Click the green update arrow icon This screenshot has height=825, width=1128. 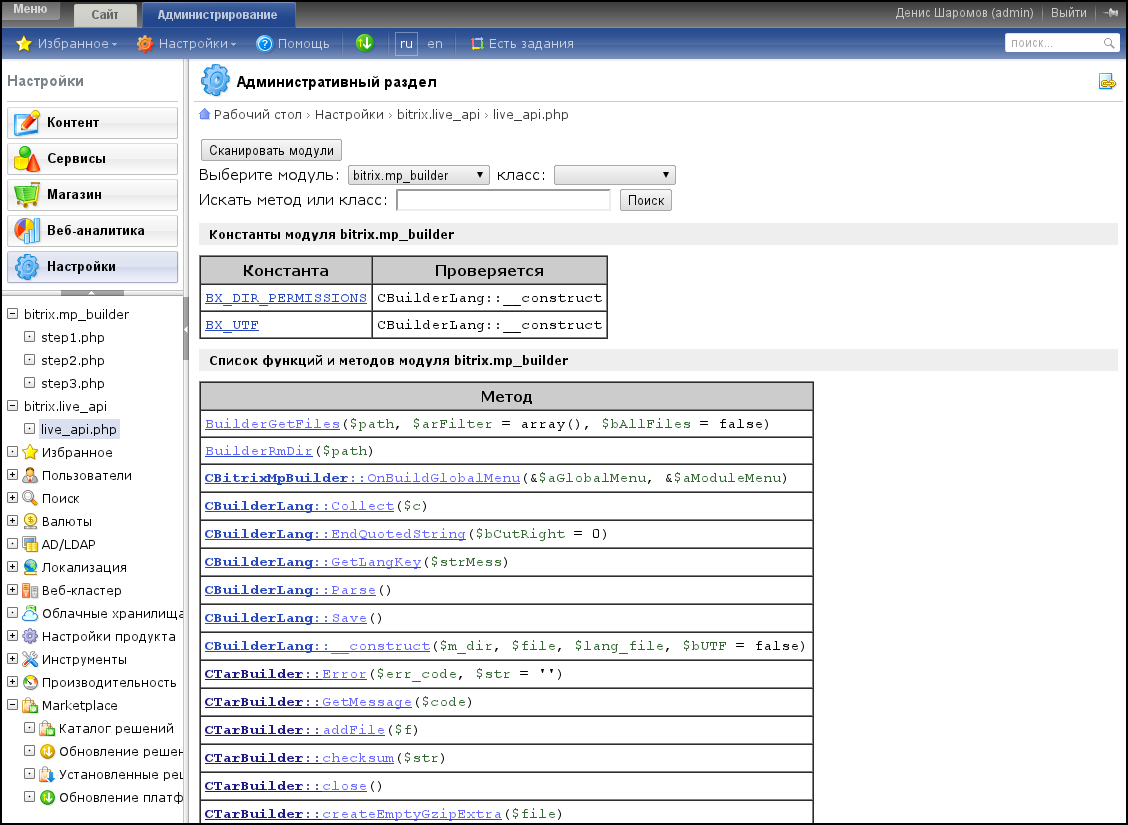[x=365, y=43]
